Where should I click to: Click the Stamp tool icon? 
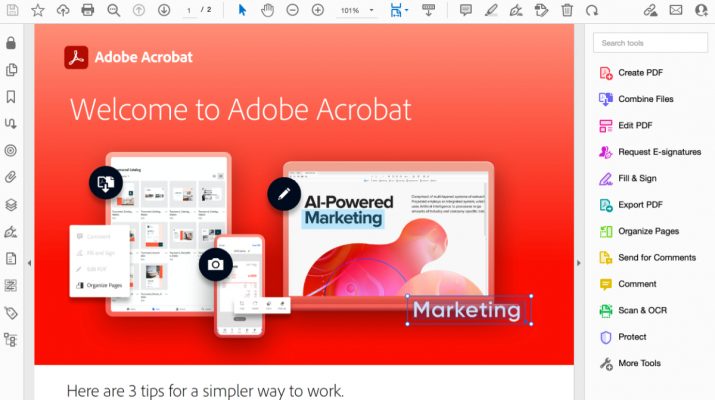click(541, 10)
